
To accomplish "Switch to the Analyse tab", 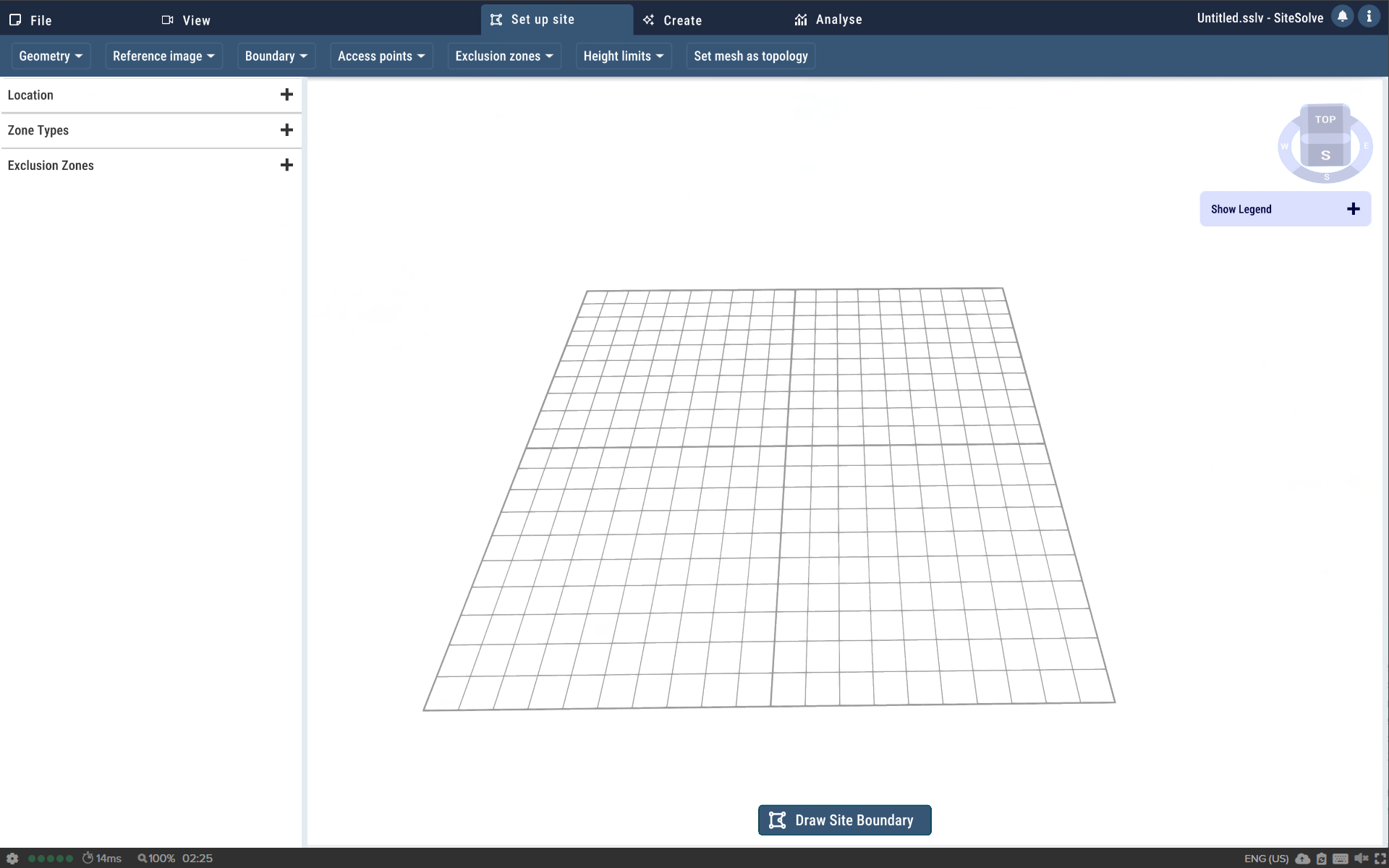I will (828, 20).
